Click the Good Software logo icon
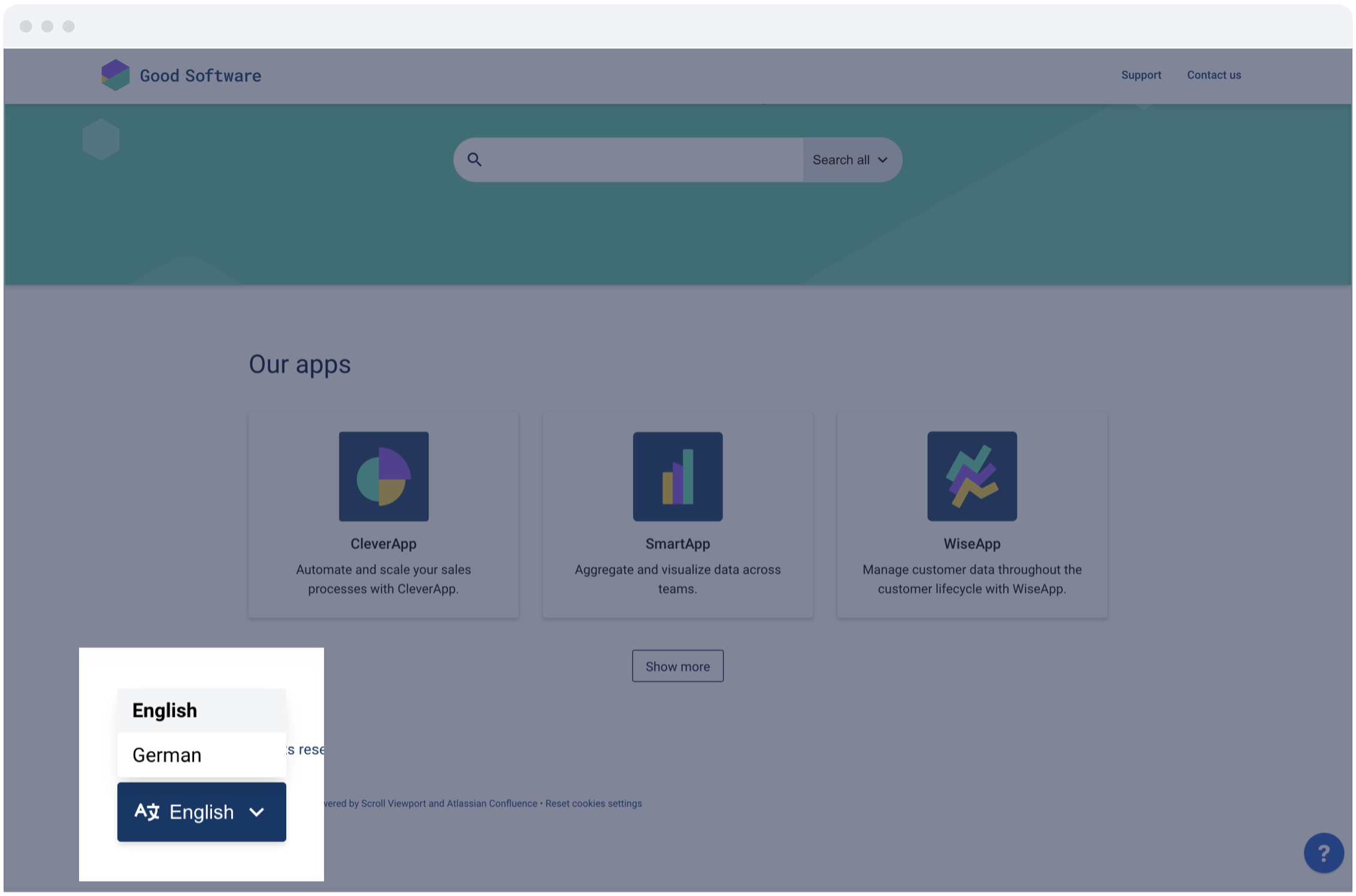This screenshot has width=1356, height=896. (115, 75)
